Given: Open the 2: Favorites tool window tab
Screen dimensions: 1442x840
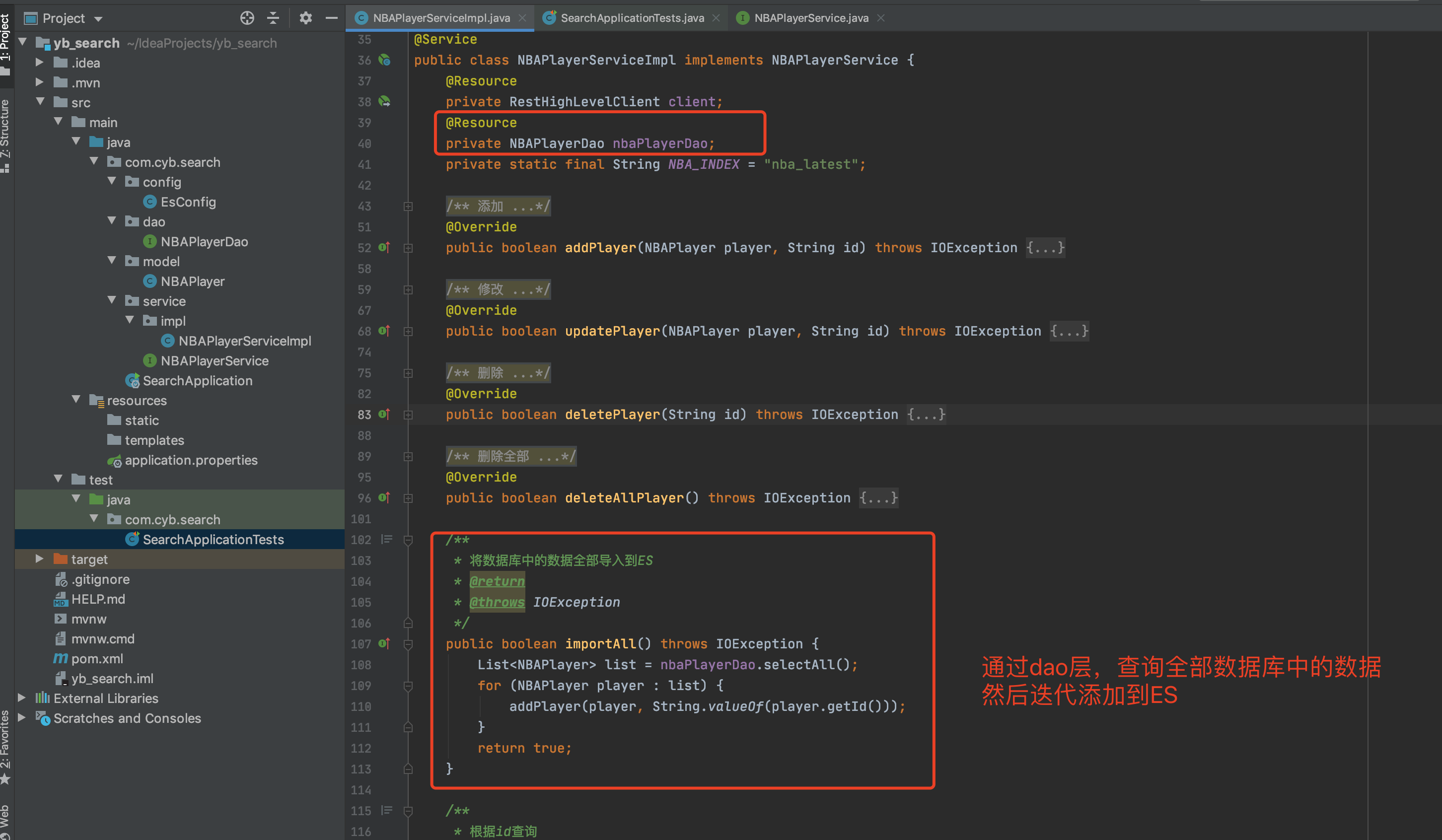Looking at the screenshot, I should pyautogui.click(x=6, y=747).
